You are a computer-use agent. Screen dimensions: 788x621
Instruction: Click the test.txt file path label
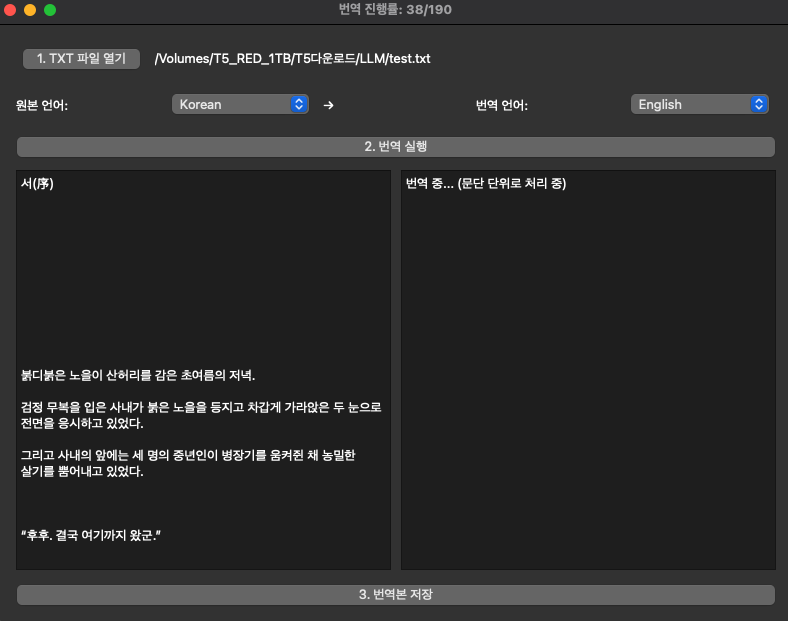292,59
